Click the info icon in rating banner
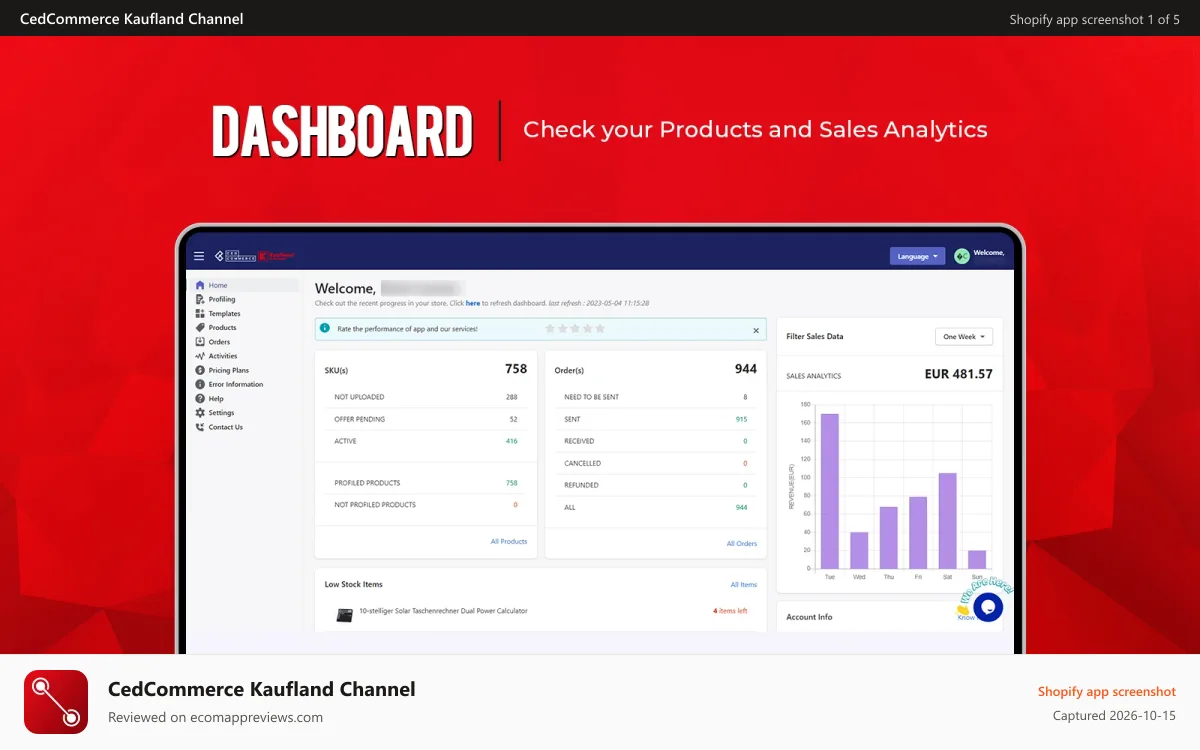 325,328
